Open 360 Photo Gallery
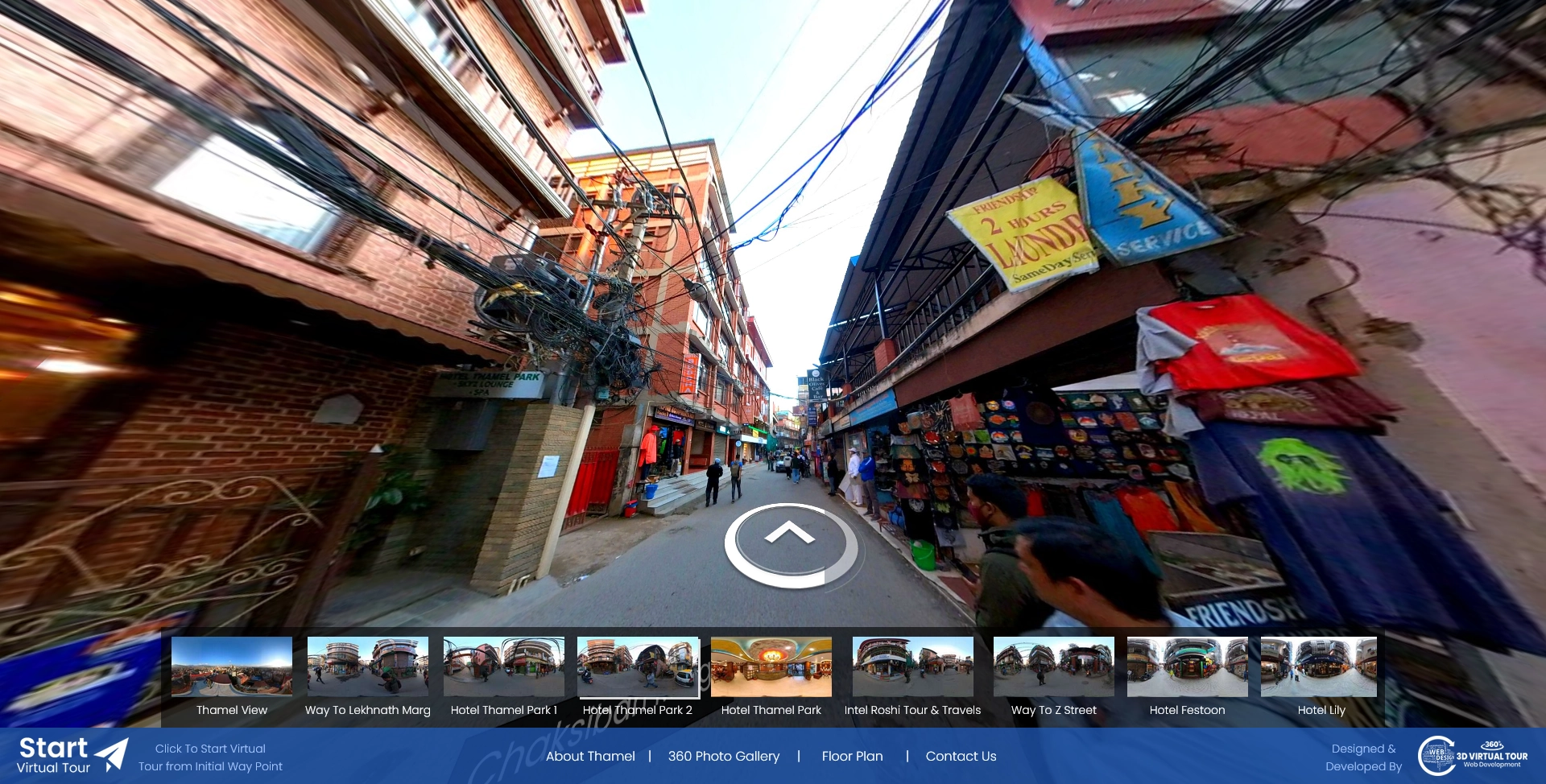This screenshot has height=784, width=1546. (723, 756)
